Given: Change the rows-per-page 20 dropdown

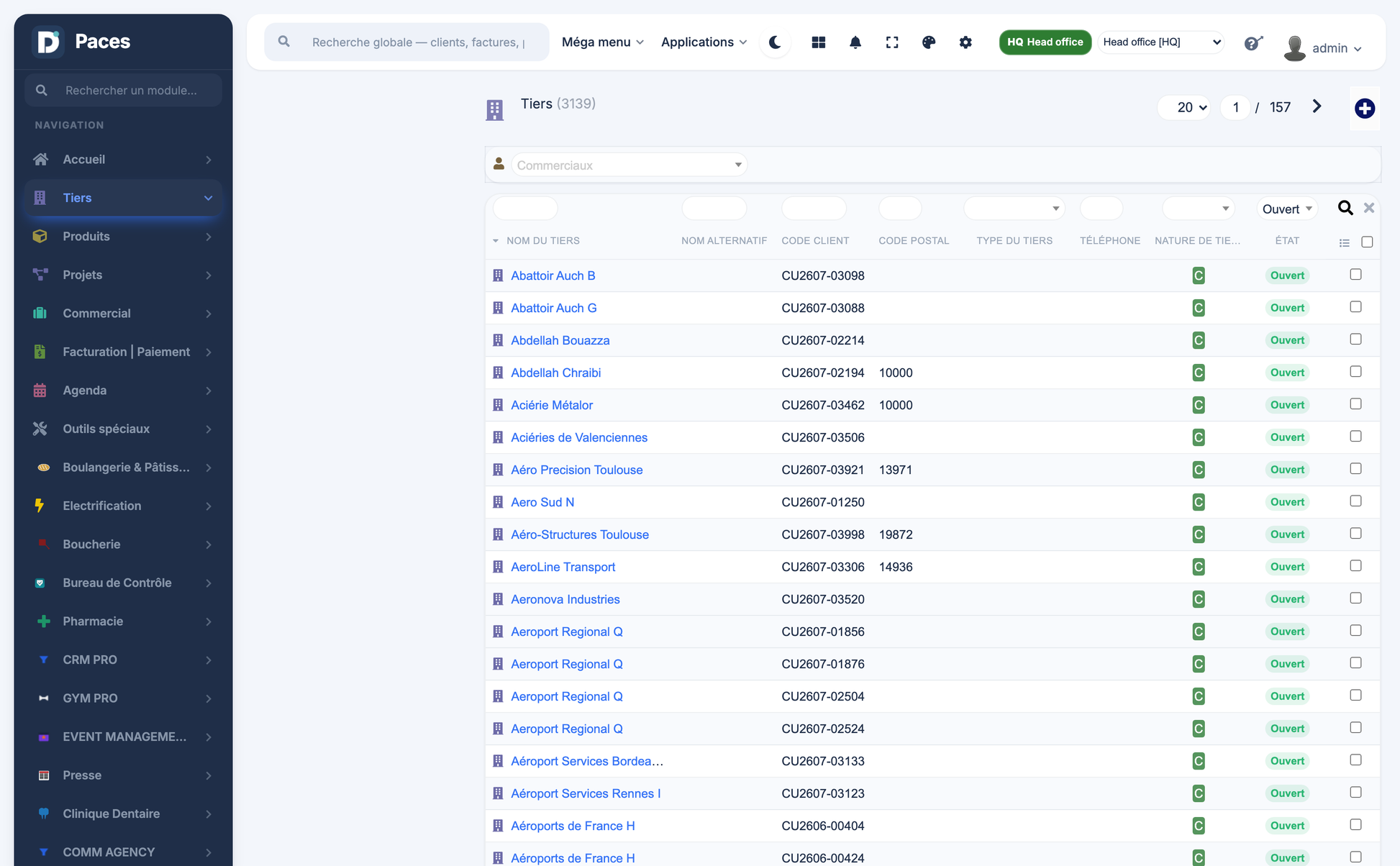Looking at the screenshot, I should [1184, 107].
